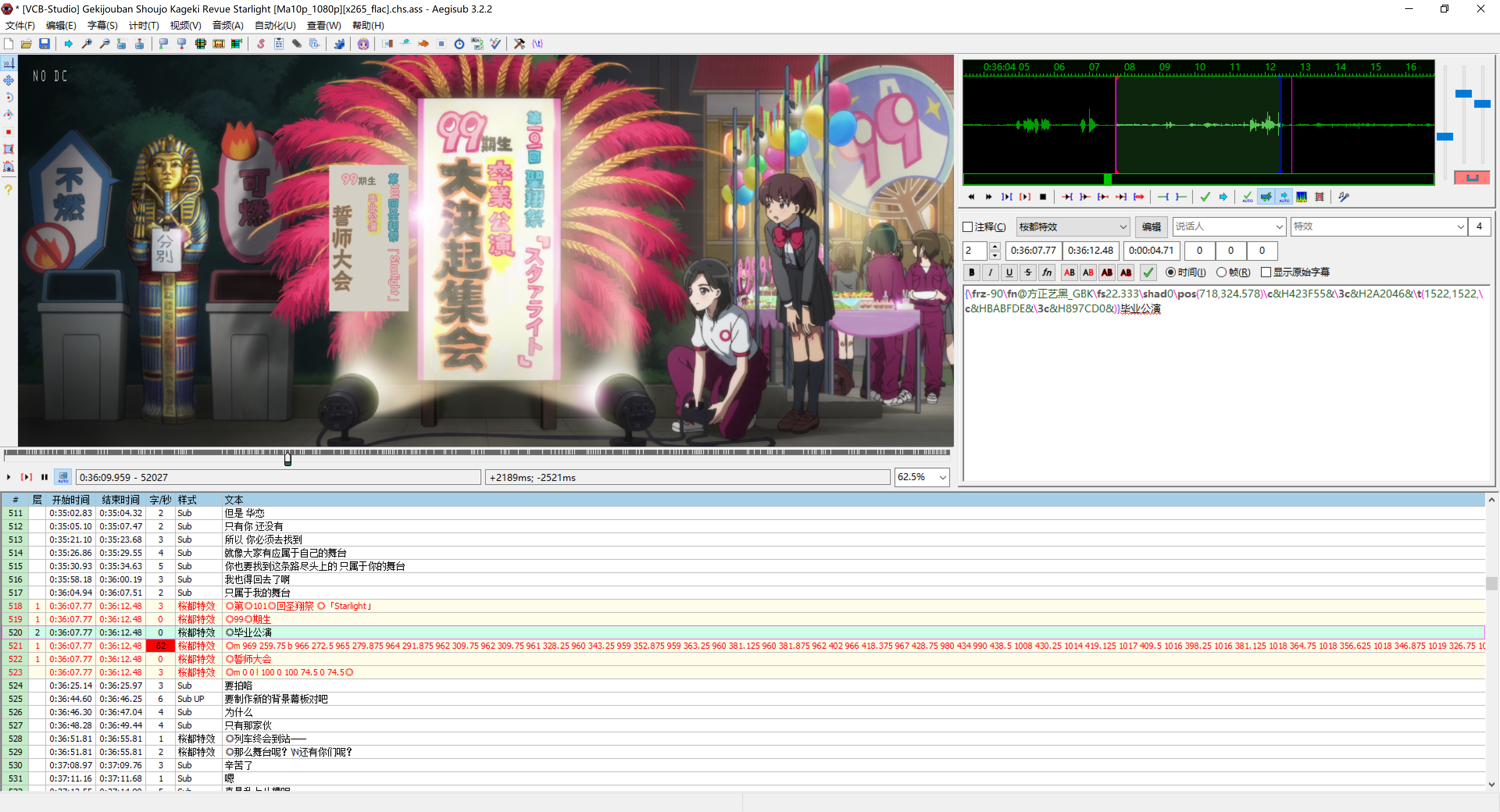Click the video seek bar slider handle
1500x812 pixels.
(287, 459)
